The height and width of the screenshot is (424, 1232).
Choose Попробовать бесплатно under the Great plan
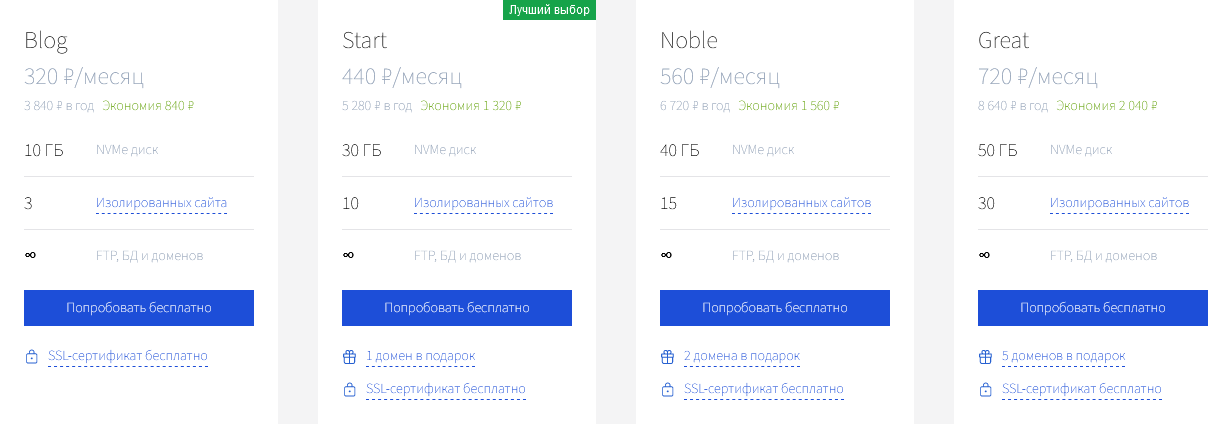[1093, 308]
